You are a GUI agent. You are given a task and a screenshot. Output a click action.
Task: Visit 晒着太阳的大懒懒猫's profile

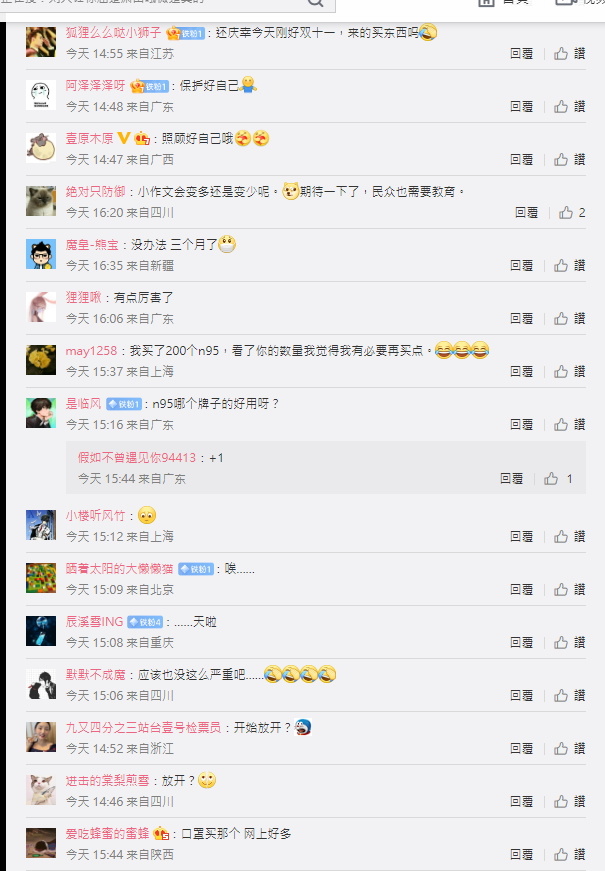point(119,568)
